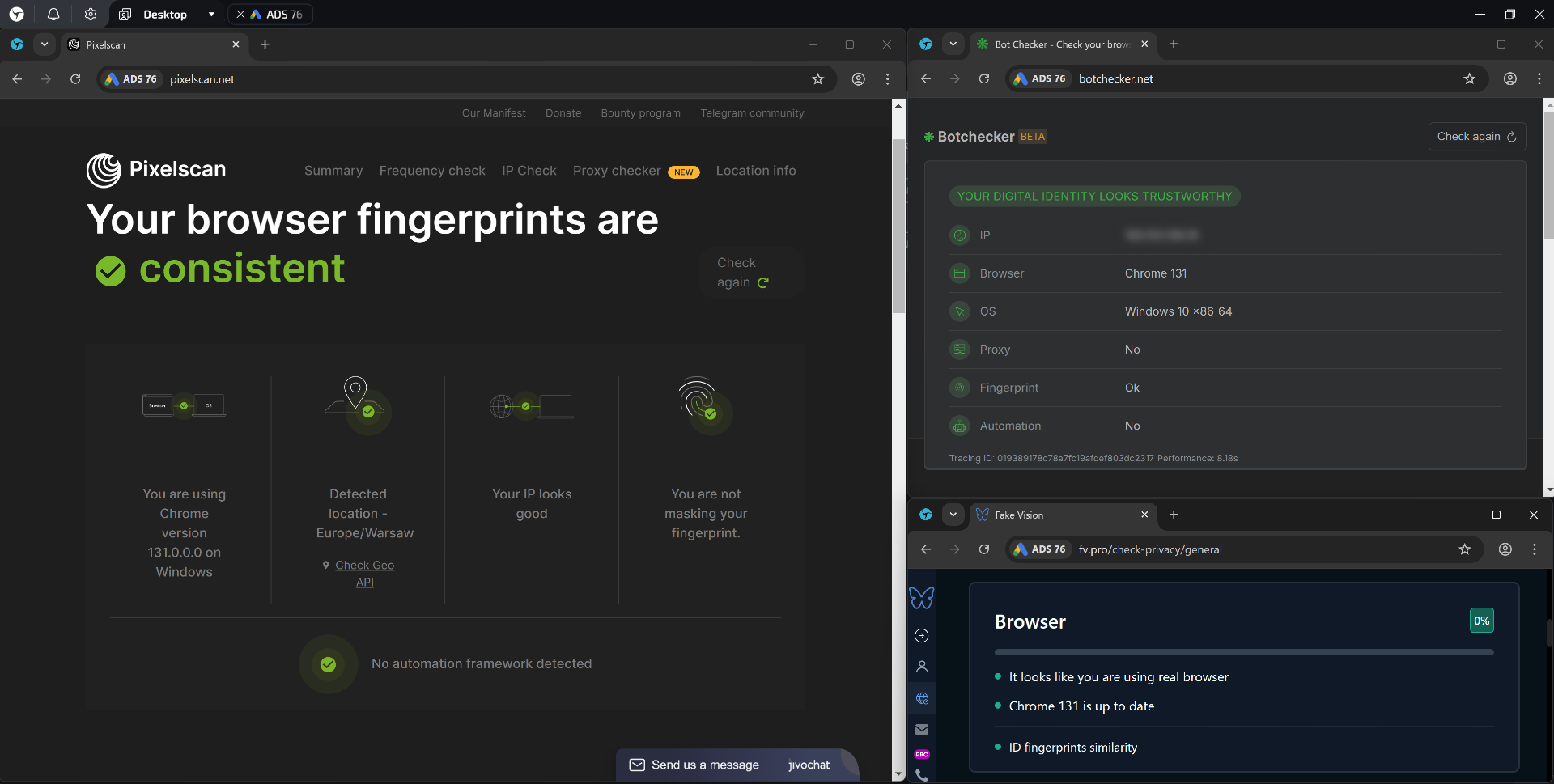Select Frequency check menu item

[432, 171]
